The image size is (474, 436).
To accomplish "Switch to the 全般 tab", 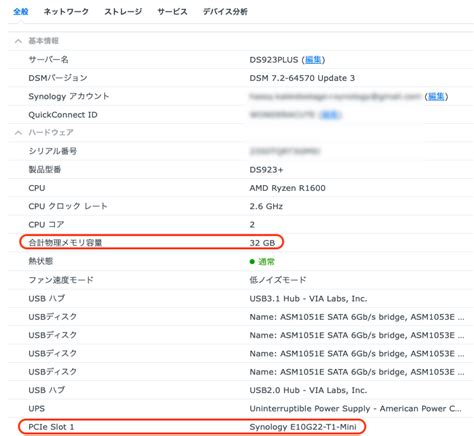I will pos(21,12).
